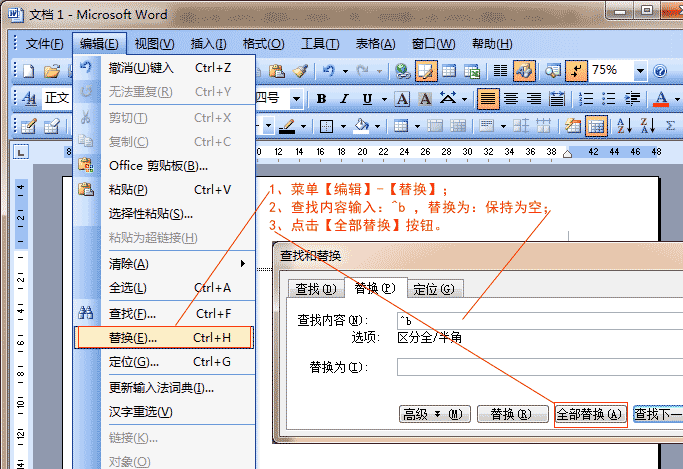
Task: Expand the Undo history dropdown arrow
Action: click(x=345, y=71)
